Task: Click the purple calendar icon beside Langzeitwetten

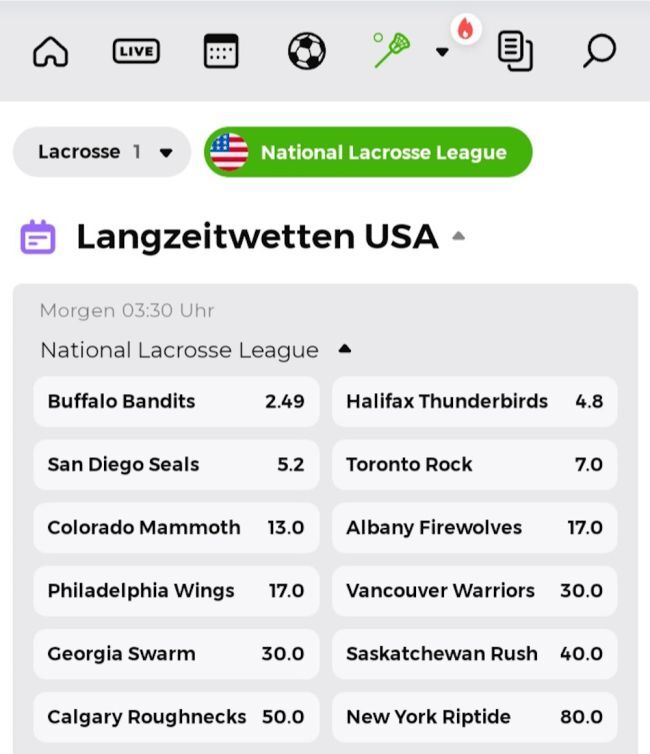Action: (38, 237)
